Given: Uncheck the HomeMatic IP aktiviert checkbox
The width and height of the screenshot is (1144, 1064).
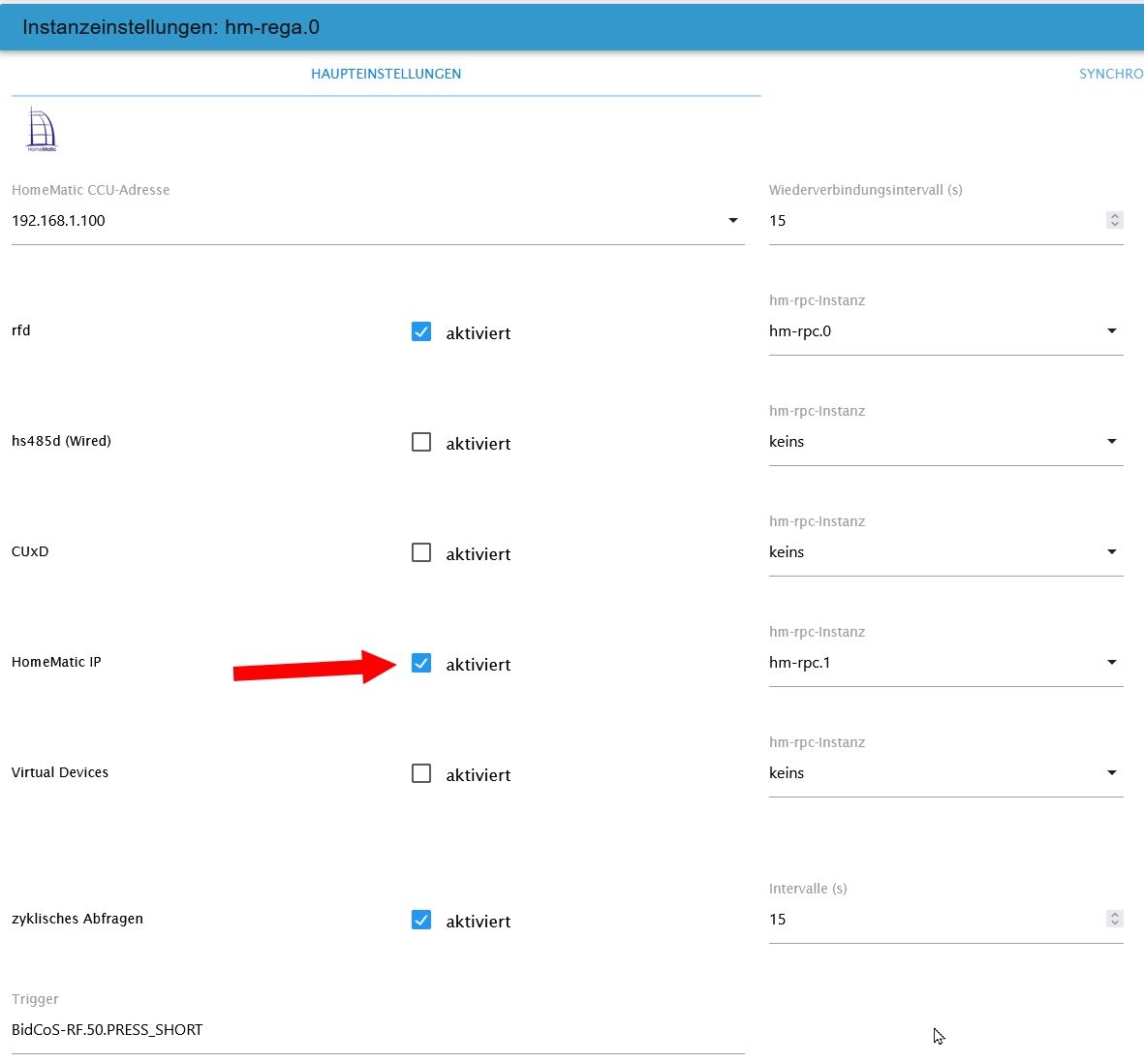Looking at the screenshot, I should [421, 663].
